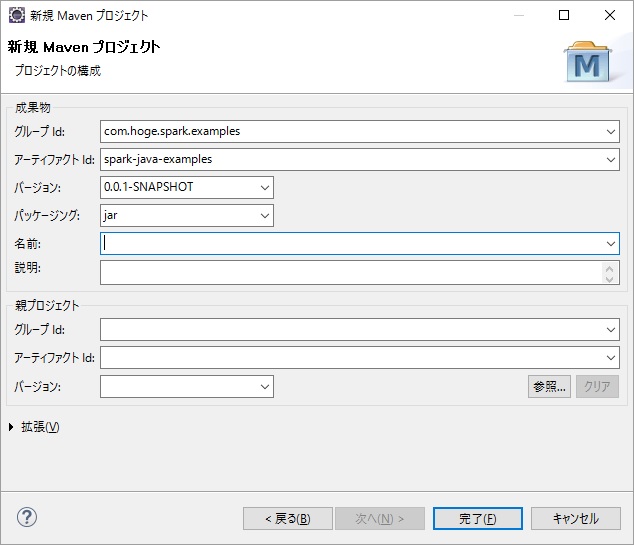Click the help question mark icon
The width and height of the screenshot is (634, 545).
[x=27, y=517]
